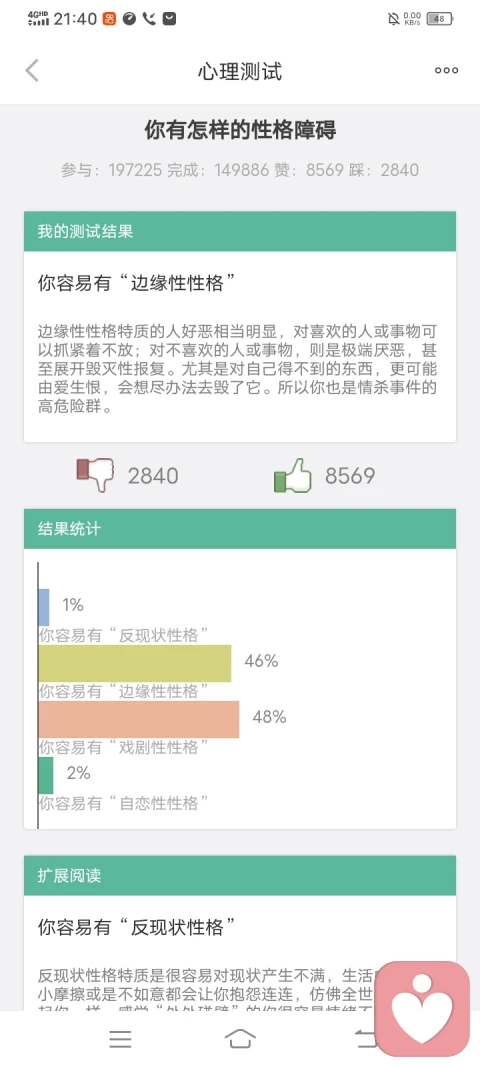Viewport: 480px width, 1067px height.
Task: Select the 扩展阅读 section header
Action: coord(240,876)
